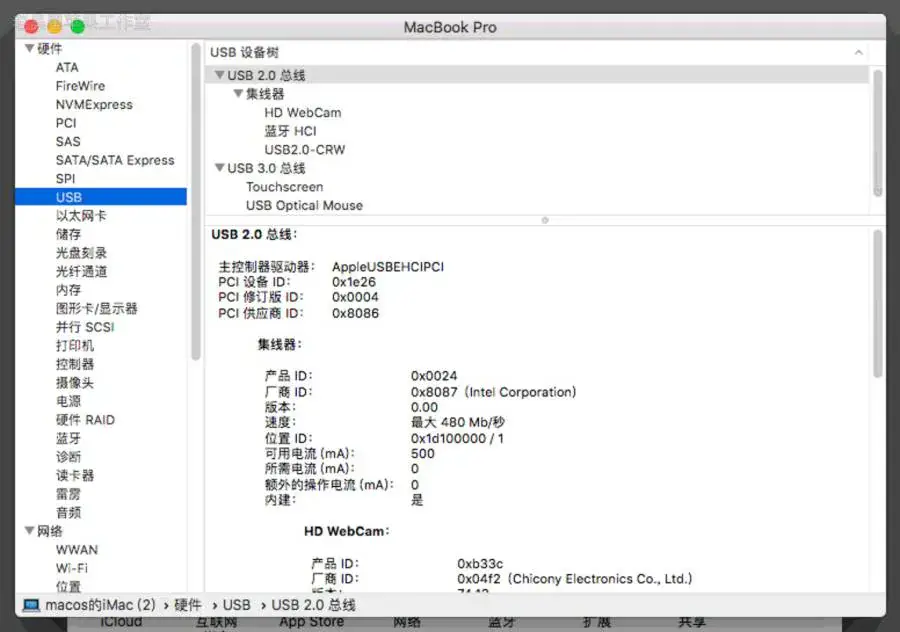Click AppleUSBEHCIPCI driver value
This screenshot has width=900, height=632.
coord(388,267)
